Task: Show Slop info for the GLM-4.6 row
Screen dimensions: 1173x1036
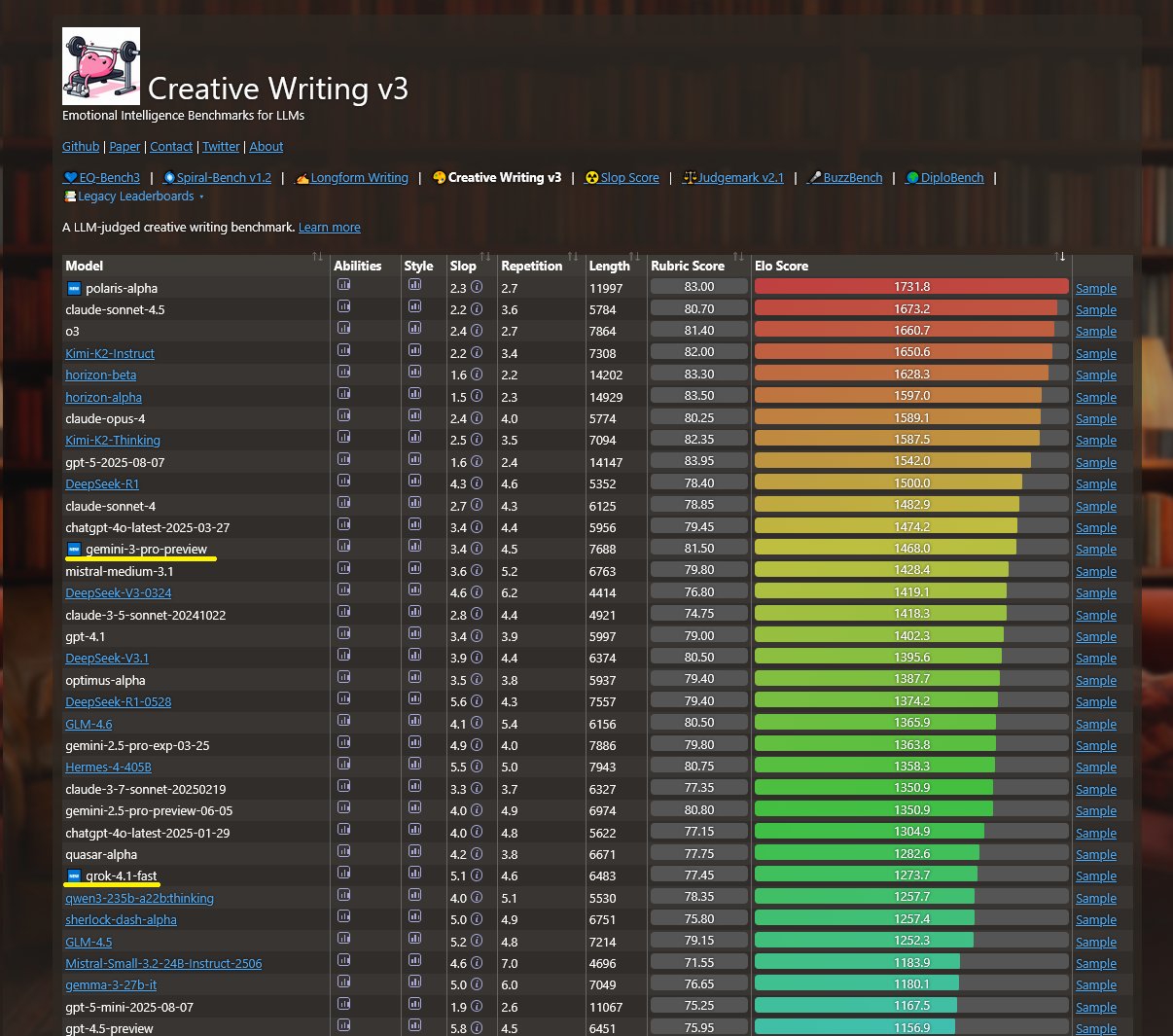Action: click(x=477, y=724)
